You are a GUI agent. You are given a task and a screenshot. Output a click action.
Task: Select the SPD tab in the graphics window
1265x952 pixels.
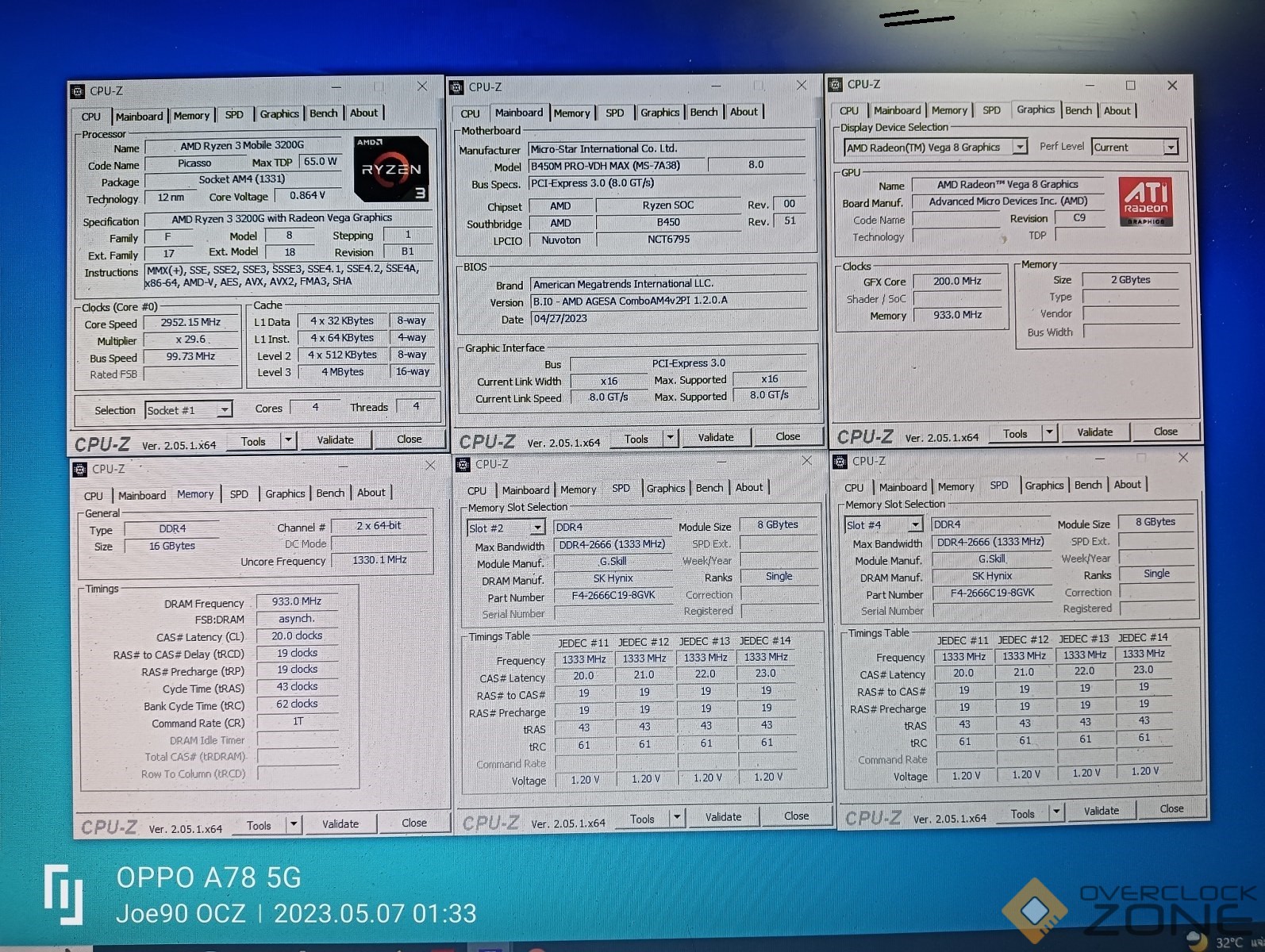click(991, 111)
